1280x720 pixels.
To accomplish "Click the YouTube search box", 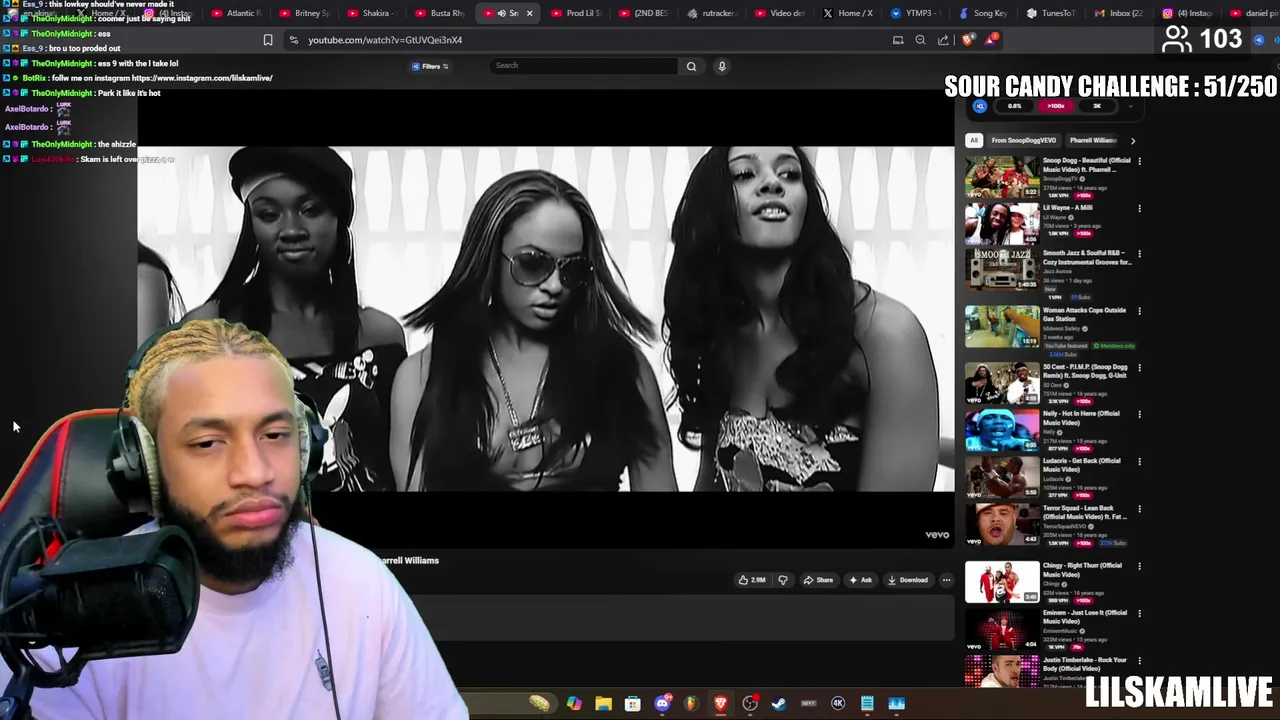I will (583, 66).
